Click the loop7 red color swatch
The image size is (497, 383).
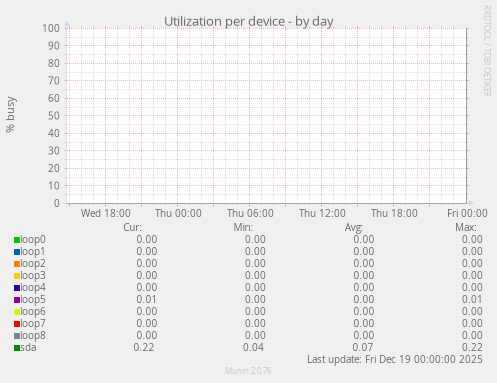17,324
